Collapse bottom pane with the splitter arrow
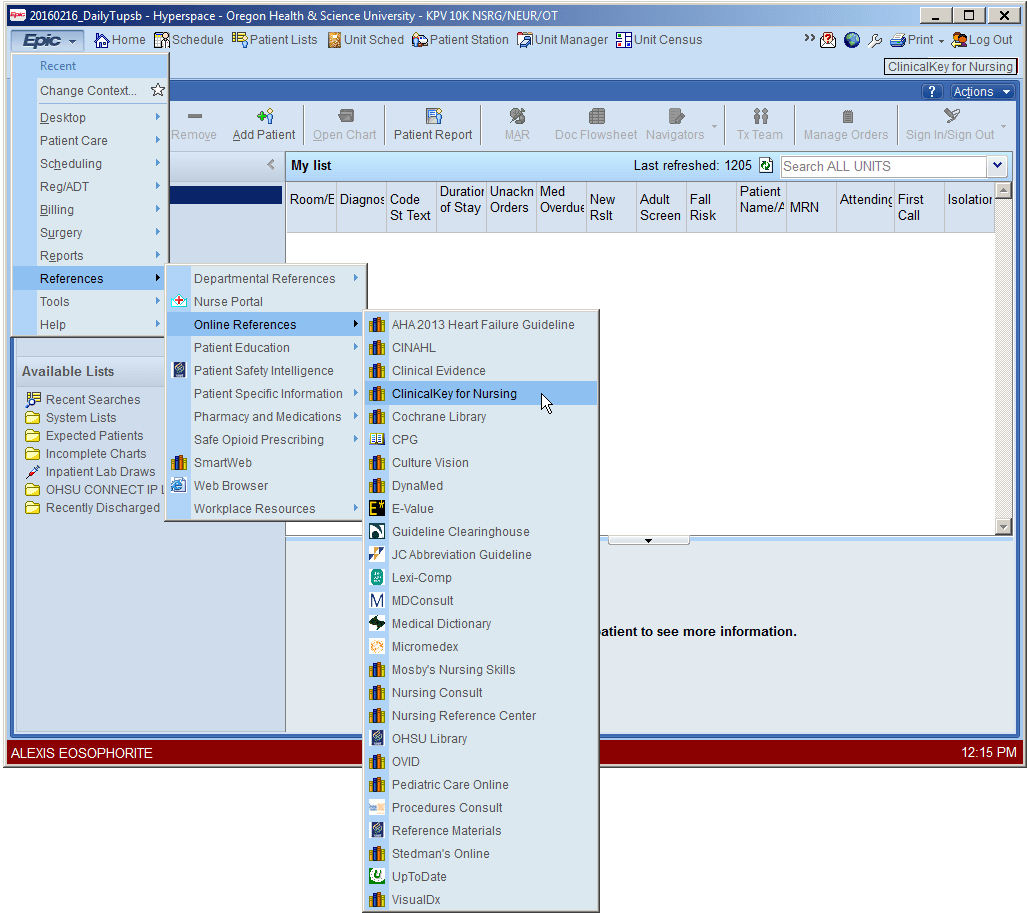 pyautogui.click(x=648, y=540)
